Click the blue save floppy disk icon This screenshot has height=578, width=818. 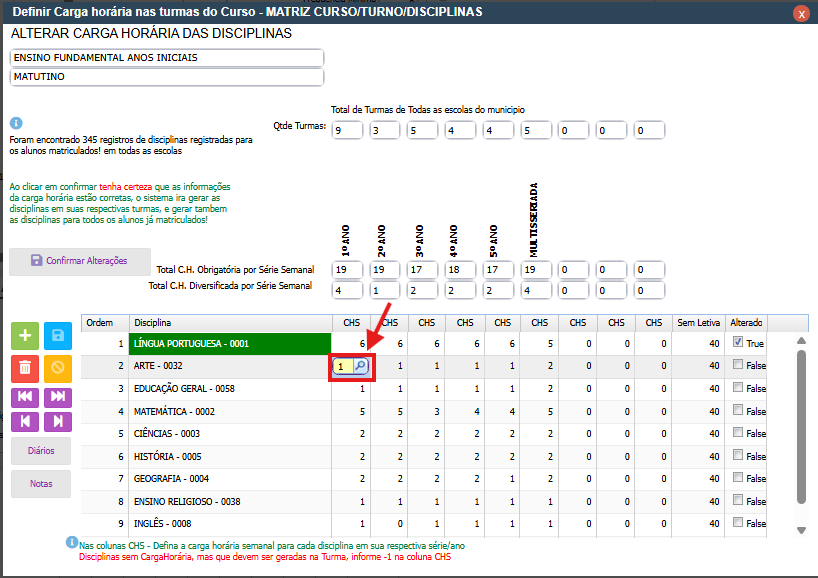click(x=57, y=337)
